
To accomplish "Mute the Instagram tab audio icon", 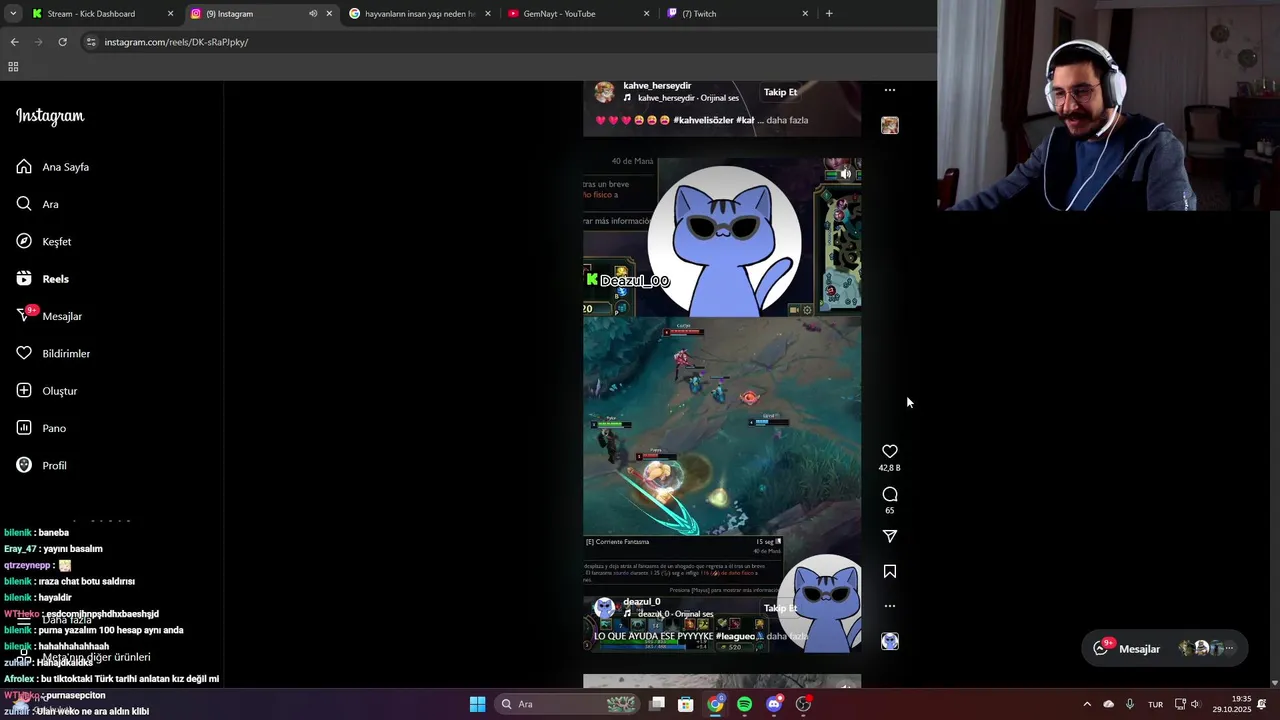I will click(x=313, y=14).
